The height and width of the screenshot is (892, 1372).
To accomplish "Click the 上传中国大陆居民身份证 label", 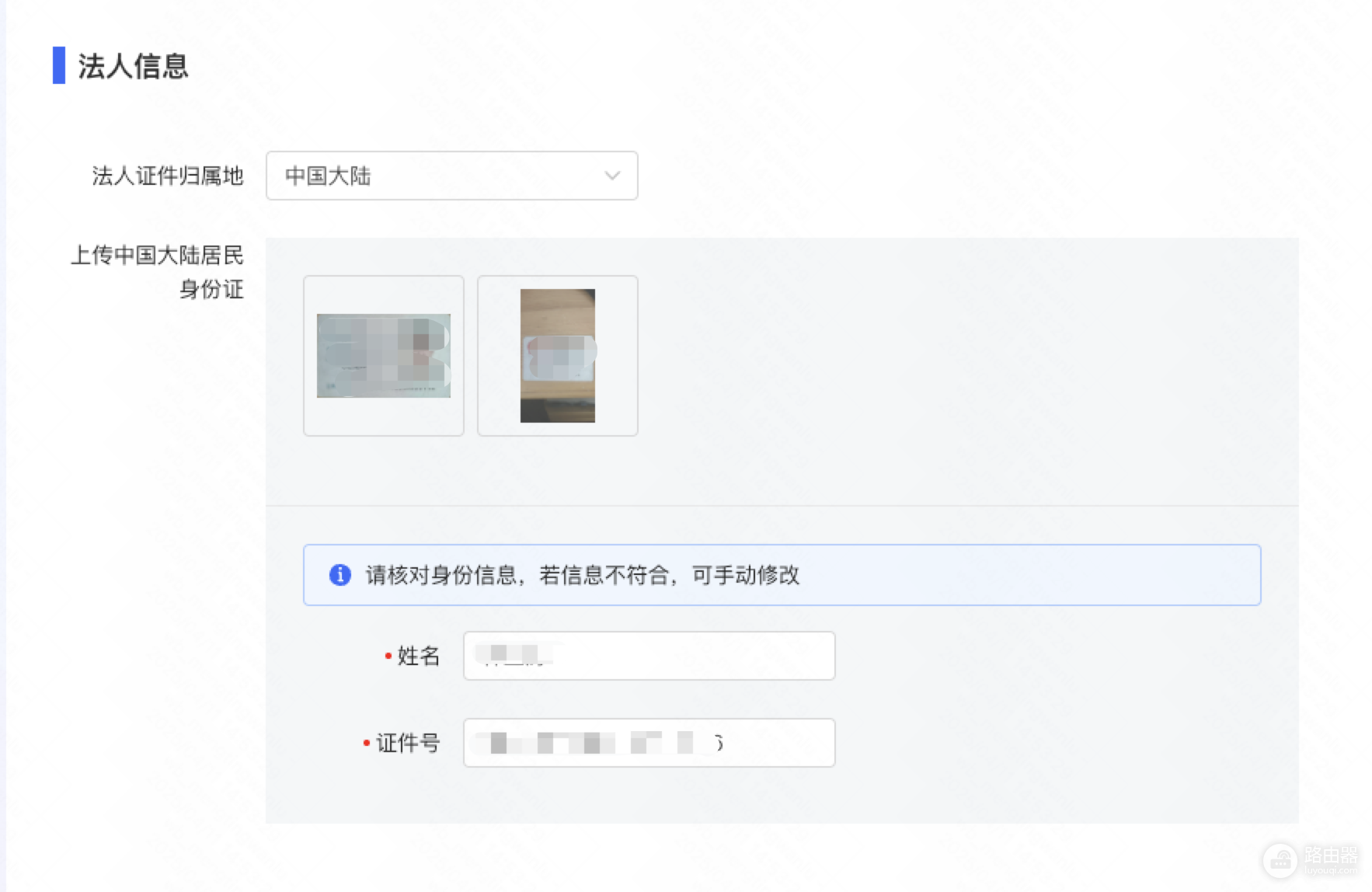I will (157, 272).
